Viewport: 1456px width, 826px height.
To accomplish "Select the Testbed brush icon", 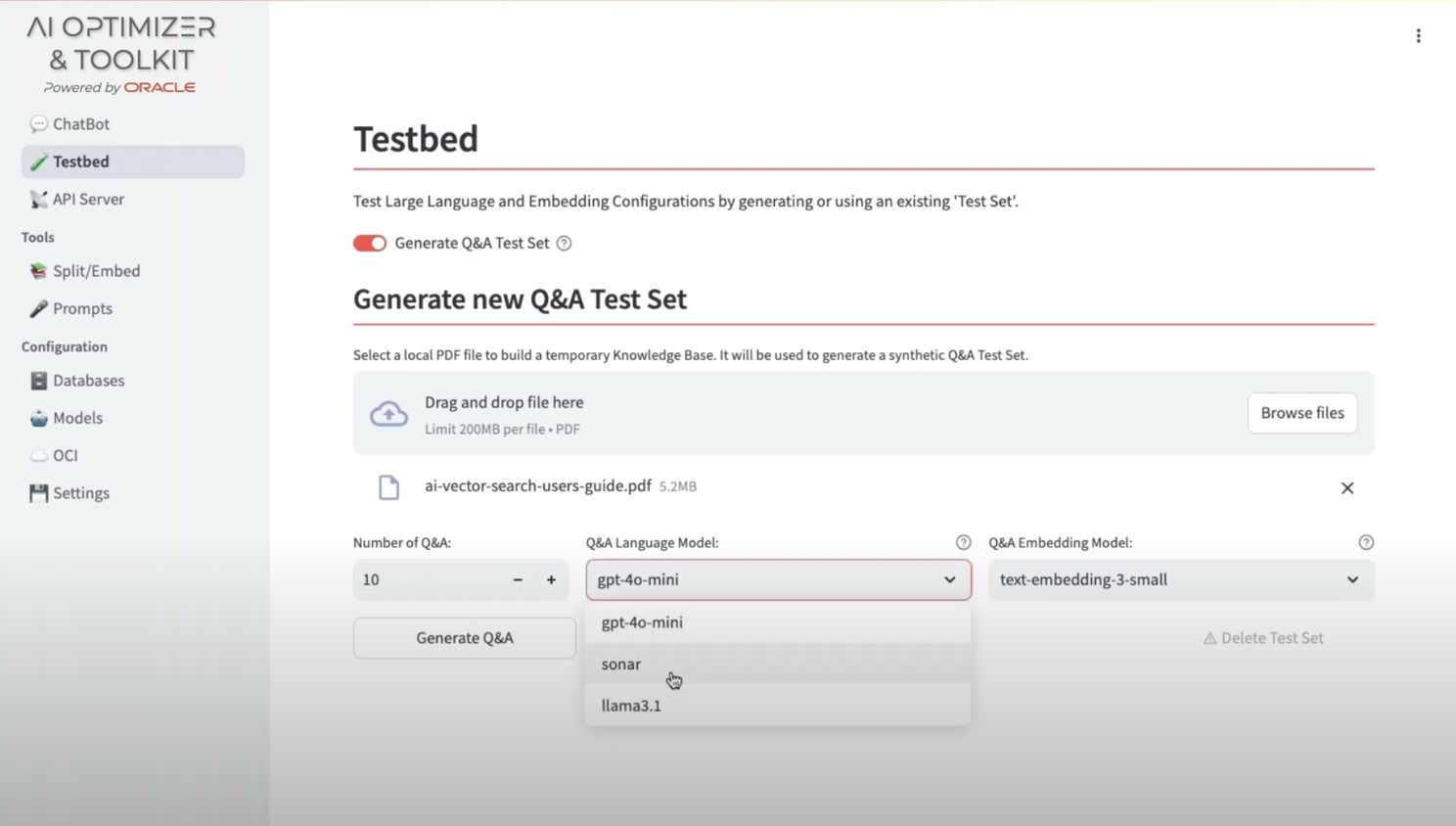I will click(40, 161).
